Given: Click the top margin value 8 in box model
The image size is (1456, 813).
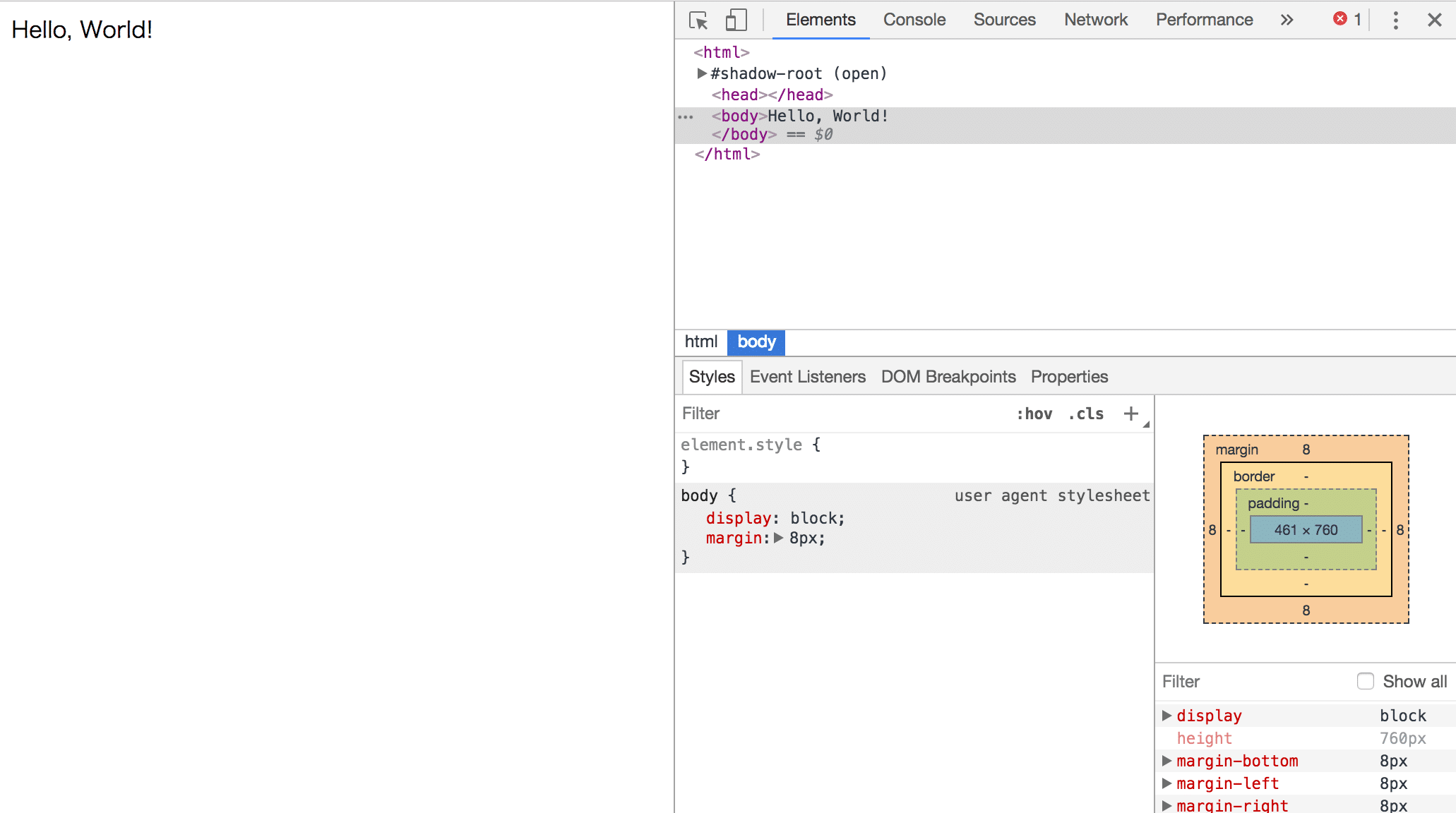Looking at the screenshot, I should coord(1306,450).
